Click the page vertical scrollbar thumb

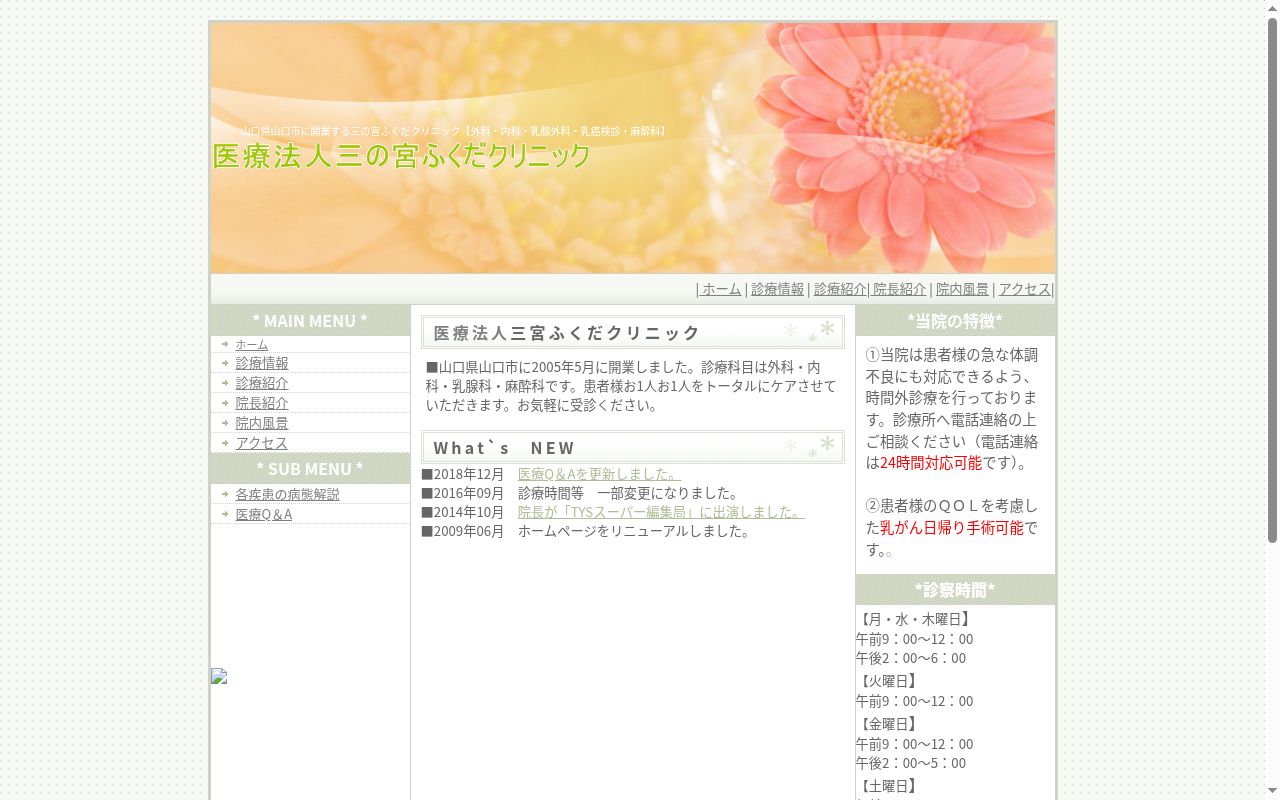pos(1272,280)
